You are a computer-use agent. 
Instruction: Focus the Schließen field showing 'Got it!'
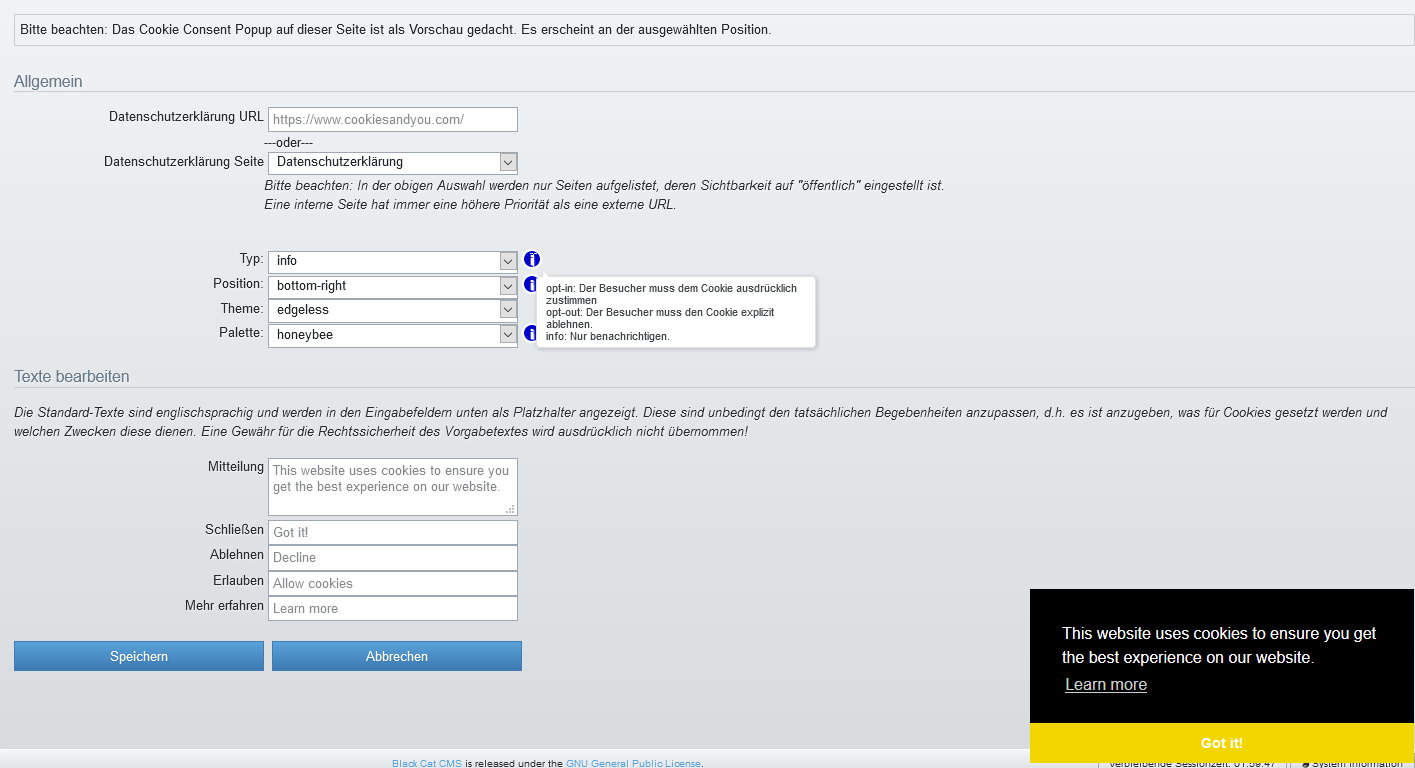coord(392,531)
